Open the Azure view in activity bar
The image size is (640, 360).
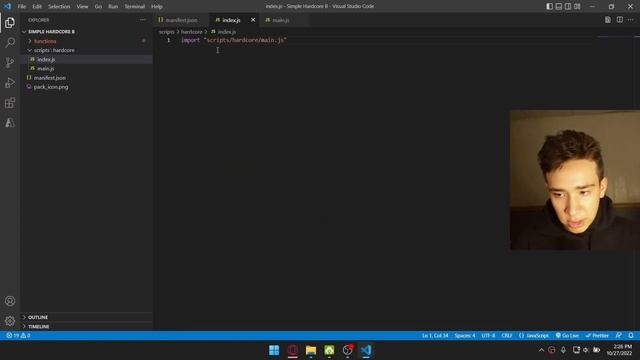[x=10, y=122]
